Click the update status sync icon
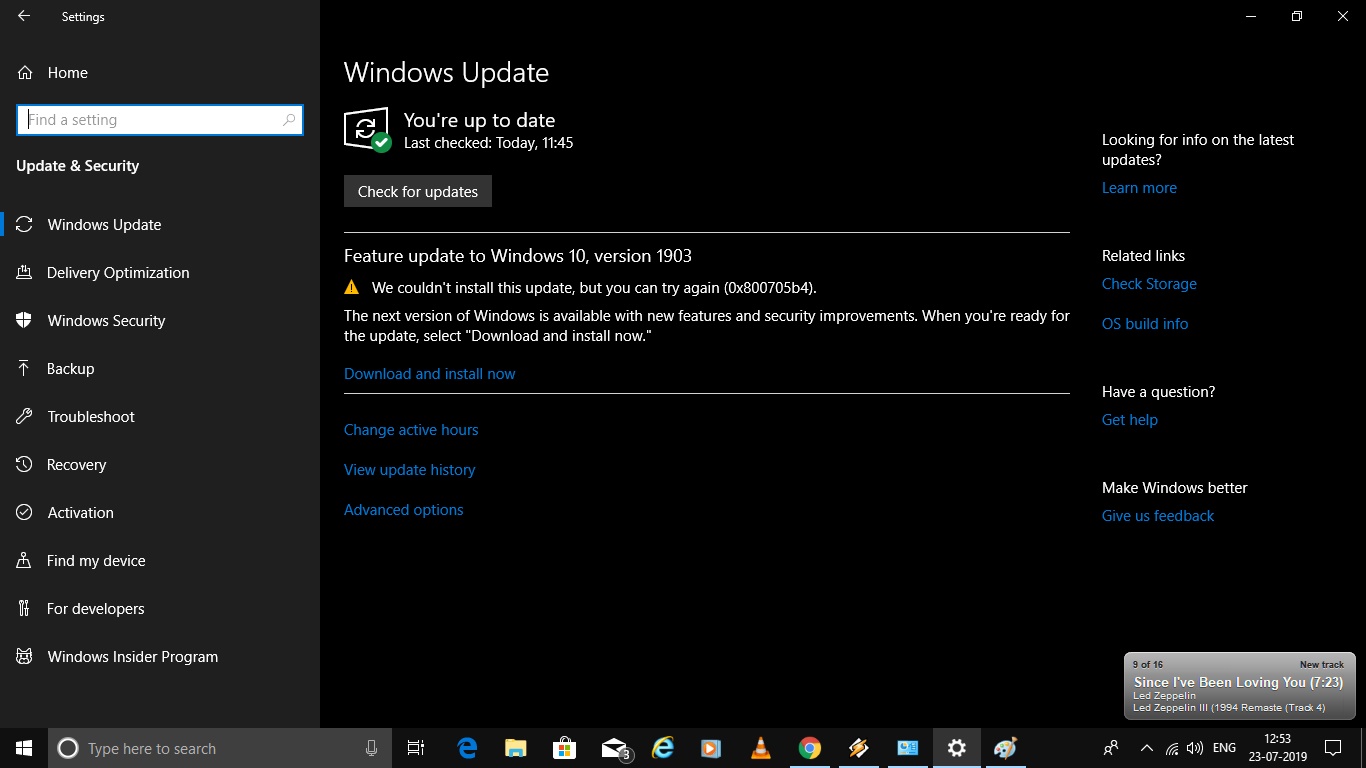 tap(367, 129)
